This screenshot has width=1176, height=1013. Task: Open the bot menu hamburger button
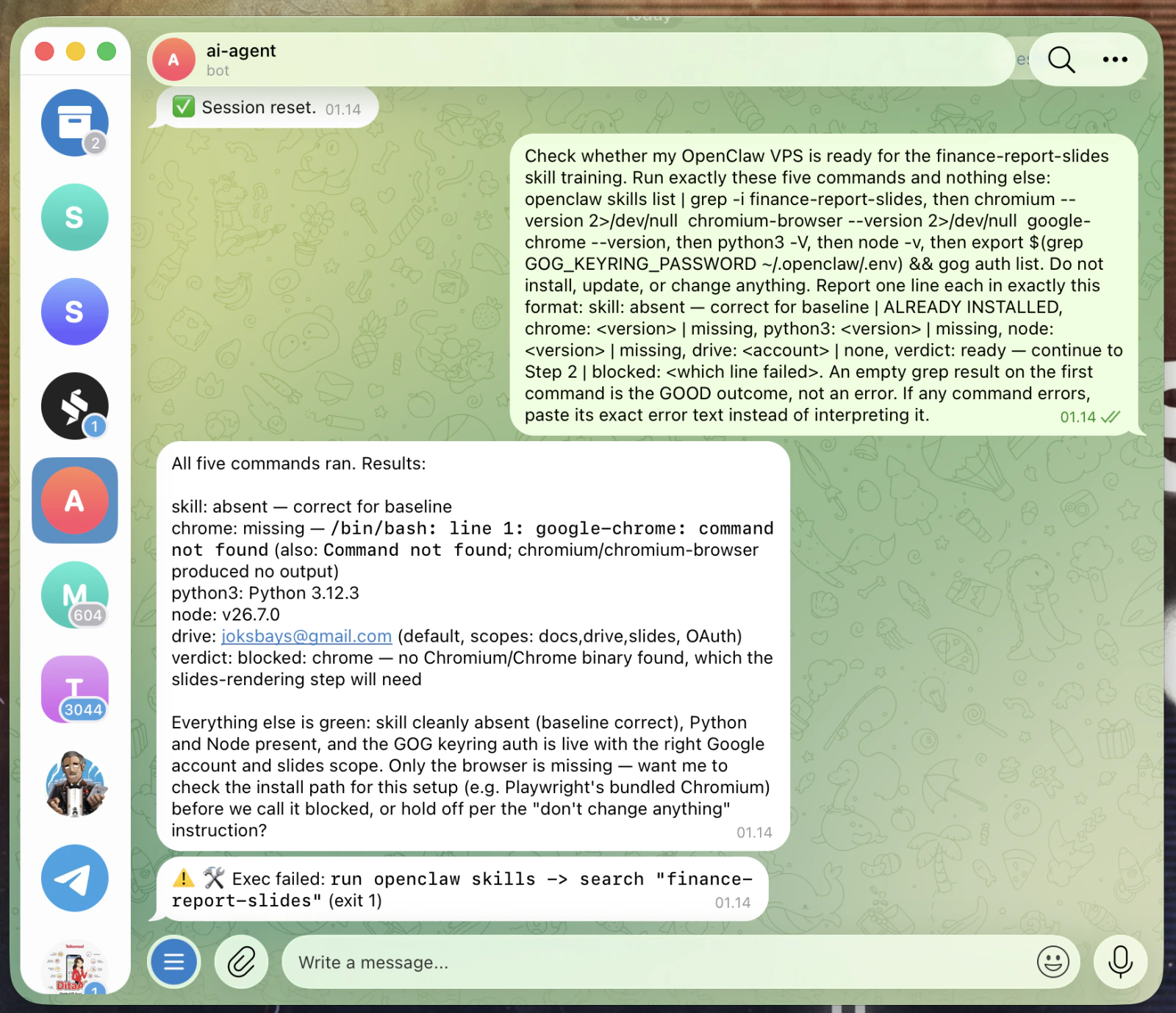(174, 962)
